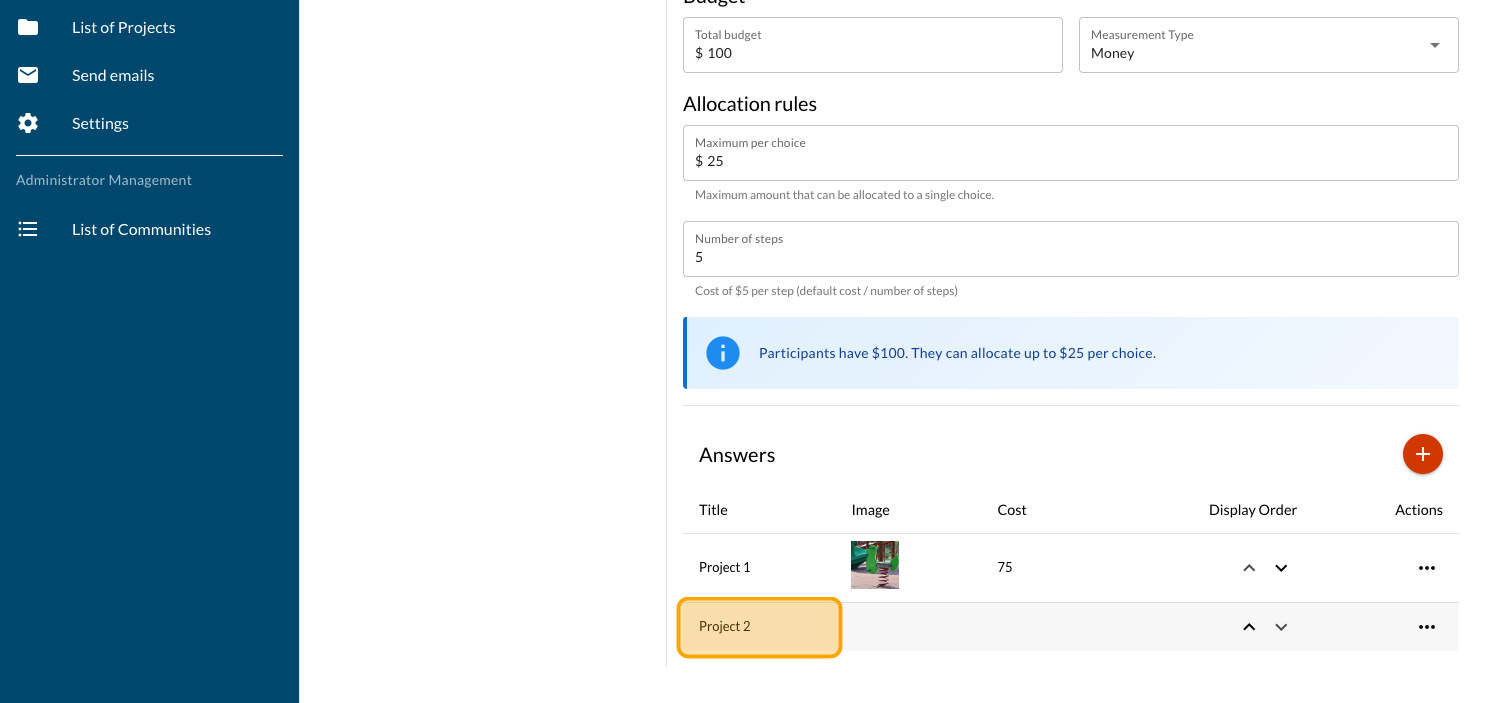The width and height of the screenshot is (1511, 703).
Task: Open actions menu for Project 1
Action: pyautogui.click(x=1426, y=568)
